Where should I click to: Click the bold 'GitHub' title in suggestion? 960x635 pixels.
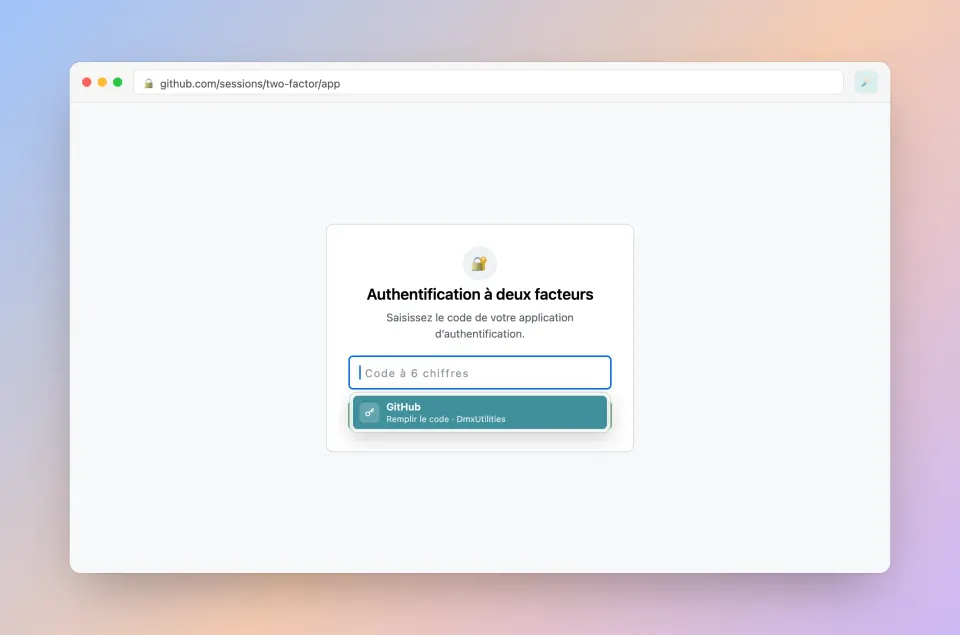click(x=403, y=407)
